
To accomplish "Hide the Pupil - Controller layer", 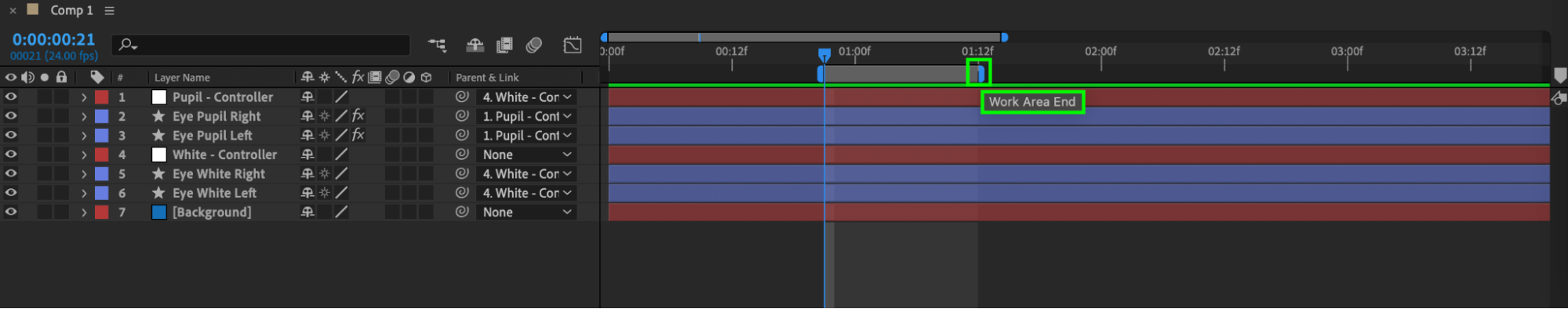I will 10,97.
